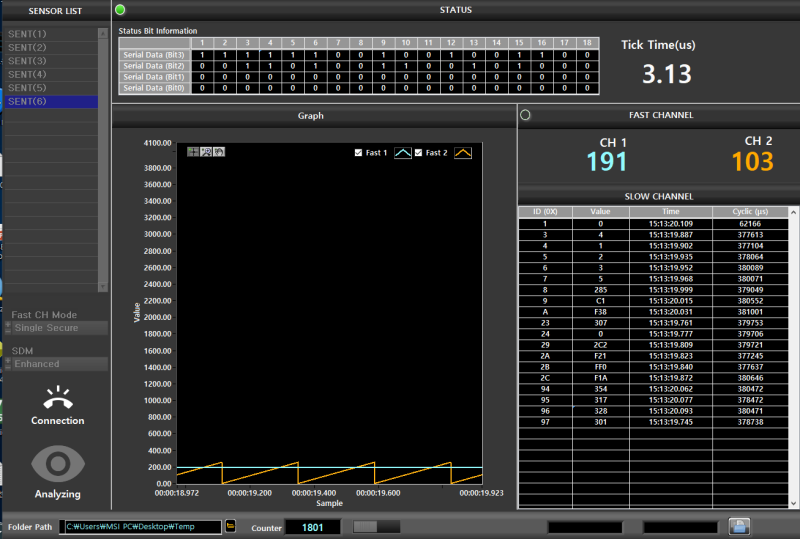800x539 pixels.
Task: Open the Fast CH Mode Single Secure selector
Action: pos(58,328)
